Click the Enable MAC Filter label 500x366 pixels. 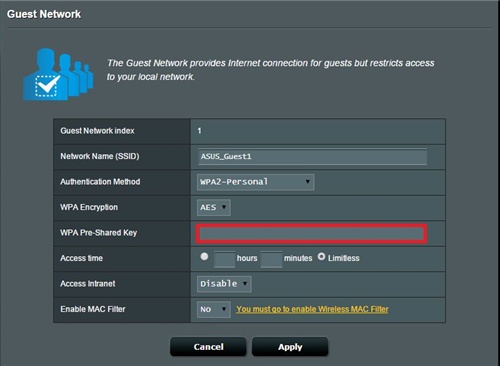[x=93, y=309]
